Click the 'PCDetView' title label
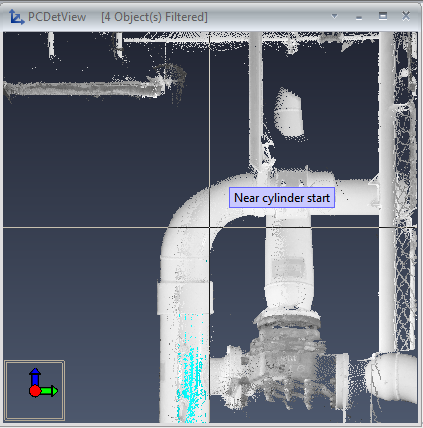The image size is (423, 428). click(x=57, y=17)
